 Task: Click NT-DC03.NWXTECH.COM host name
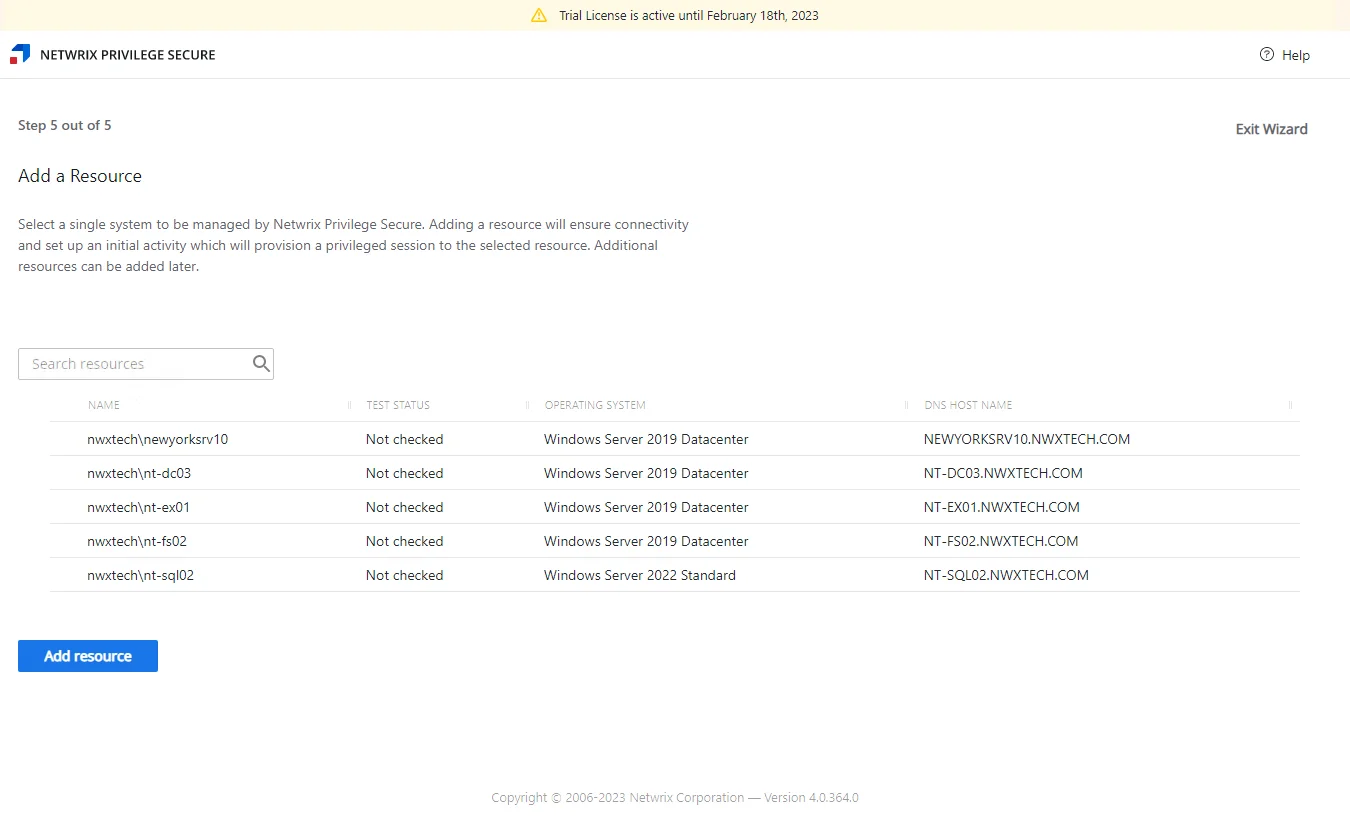tap(1003, 473)
